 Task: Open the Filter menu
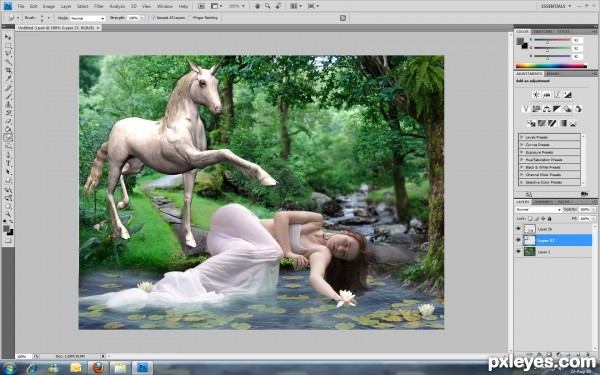[99, 6]
